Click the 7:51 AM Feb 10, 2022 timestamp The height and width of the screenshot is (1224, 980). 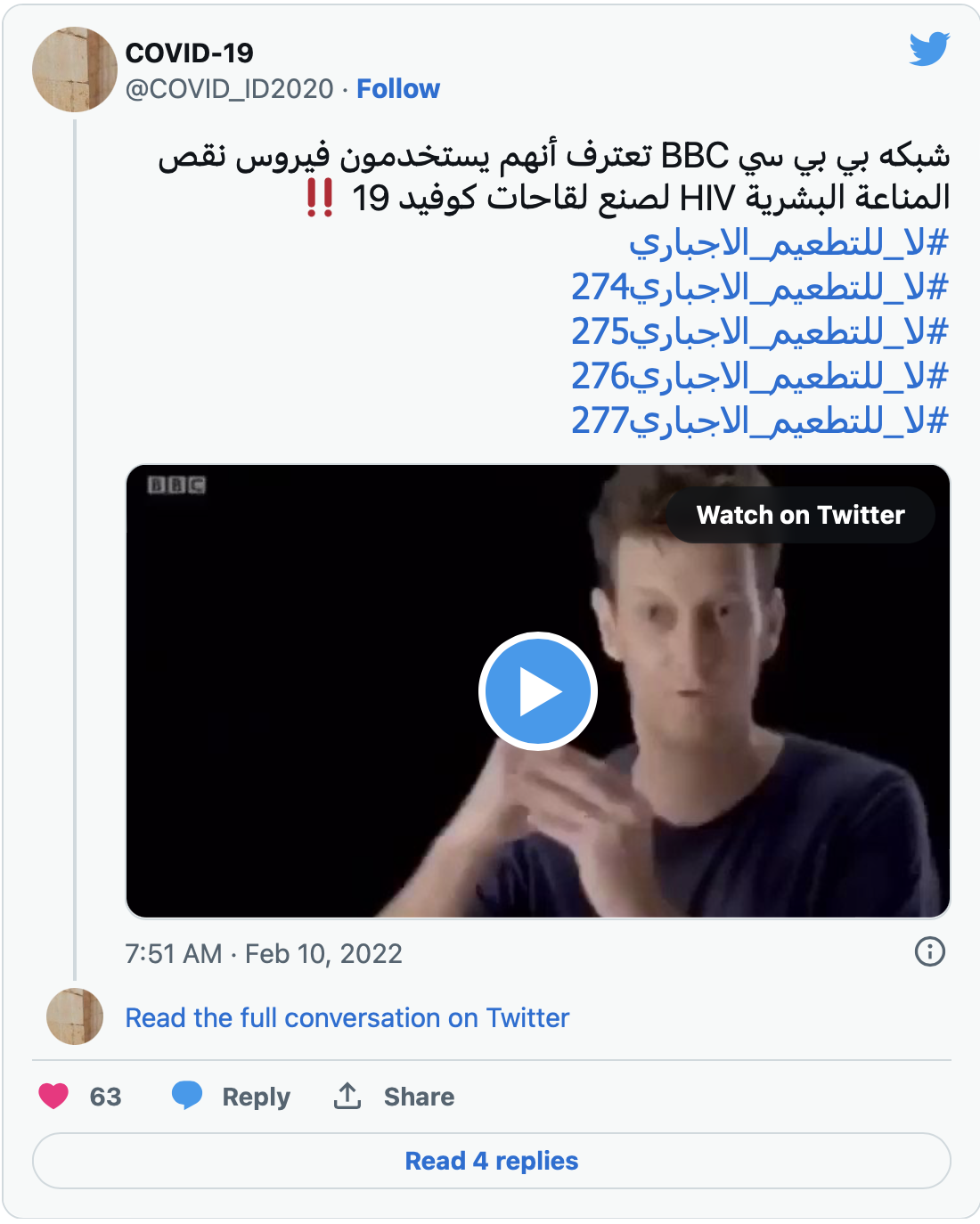(264, 954)
